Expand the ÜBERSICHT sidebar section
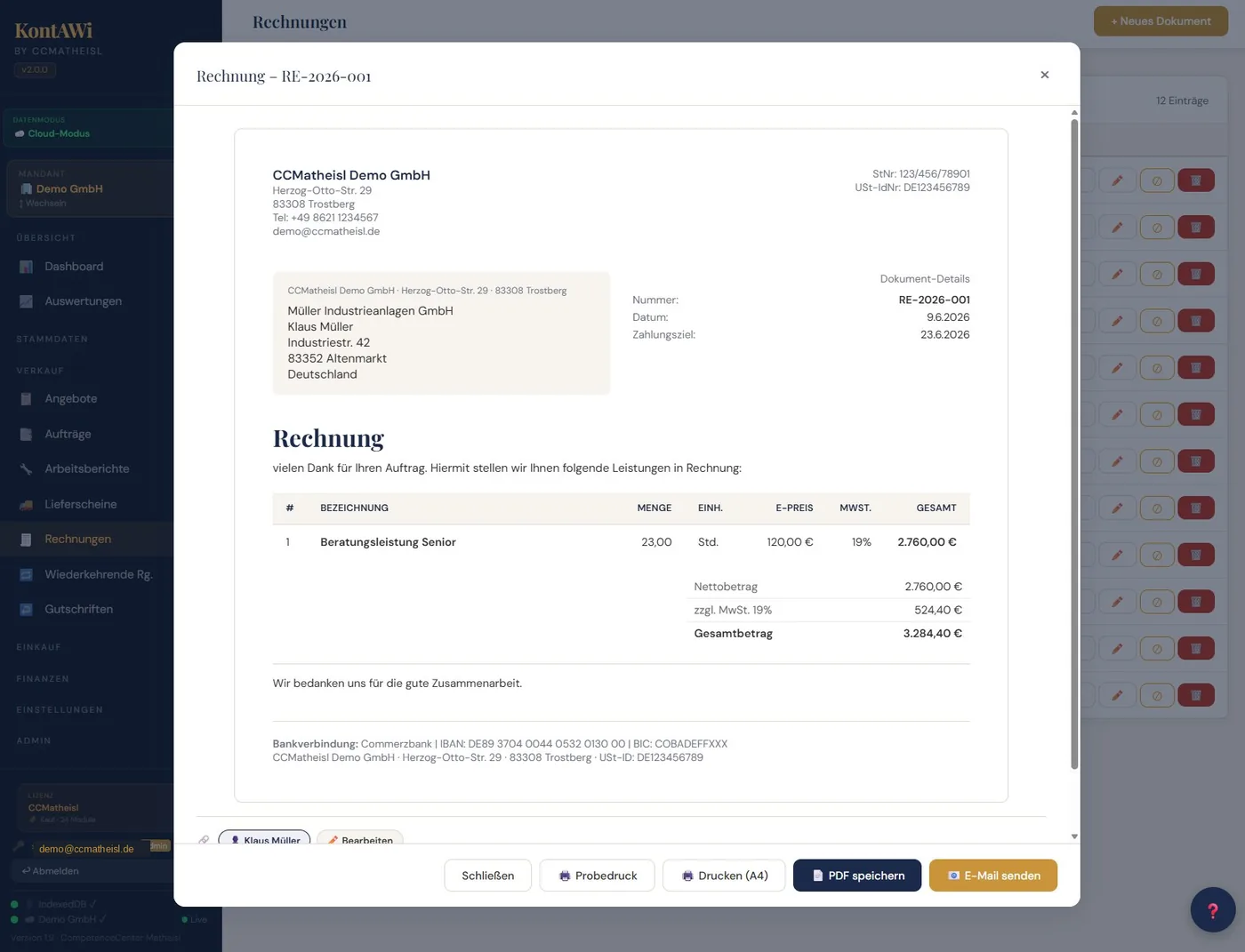 point(45,238)
